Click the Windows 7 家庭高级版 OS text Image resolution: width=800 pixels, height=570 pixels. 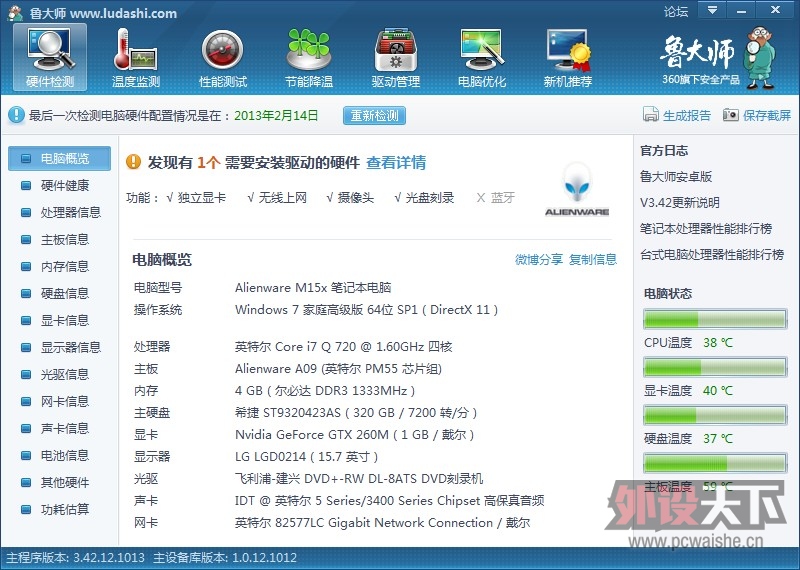[366, 310]
